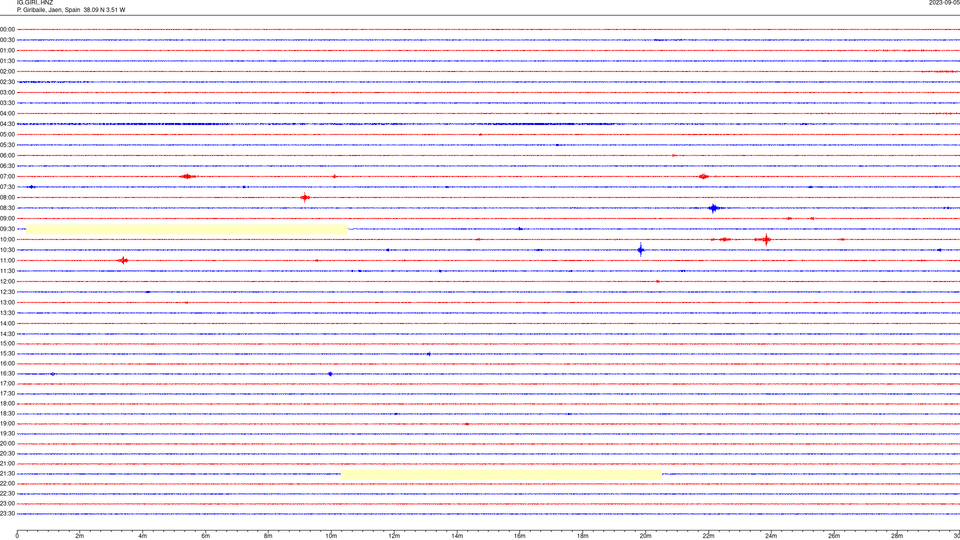Pick the 24m axis tick label
The height and width of the screenshot is (540, 960).
771,536
